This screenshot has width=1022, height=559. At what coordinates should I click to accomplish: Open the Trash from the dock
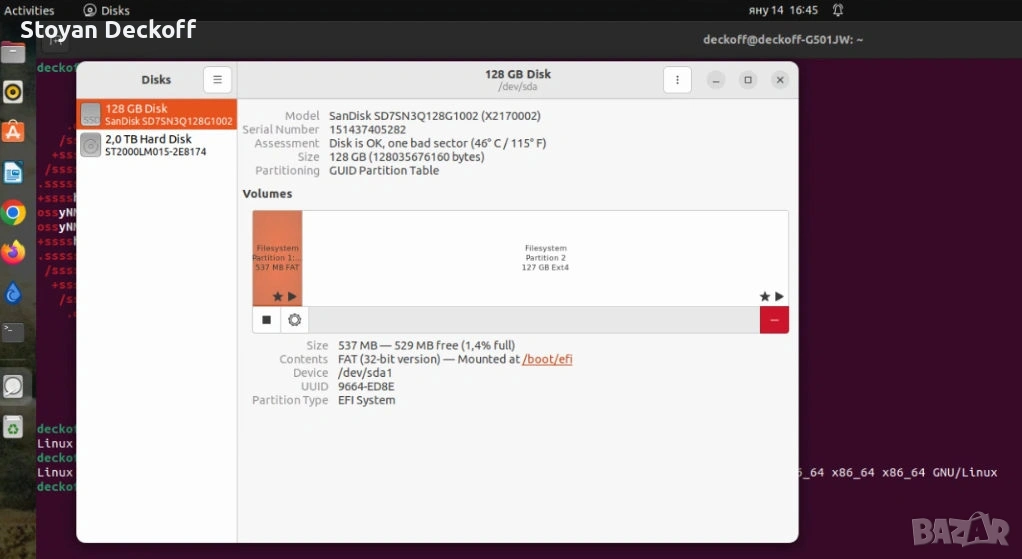tap(13, 428)
